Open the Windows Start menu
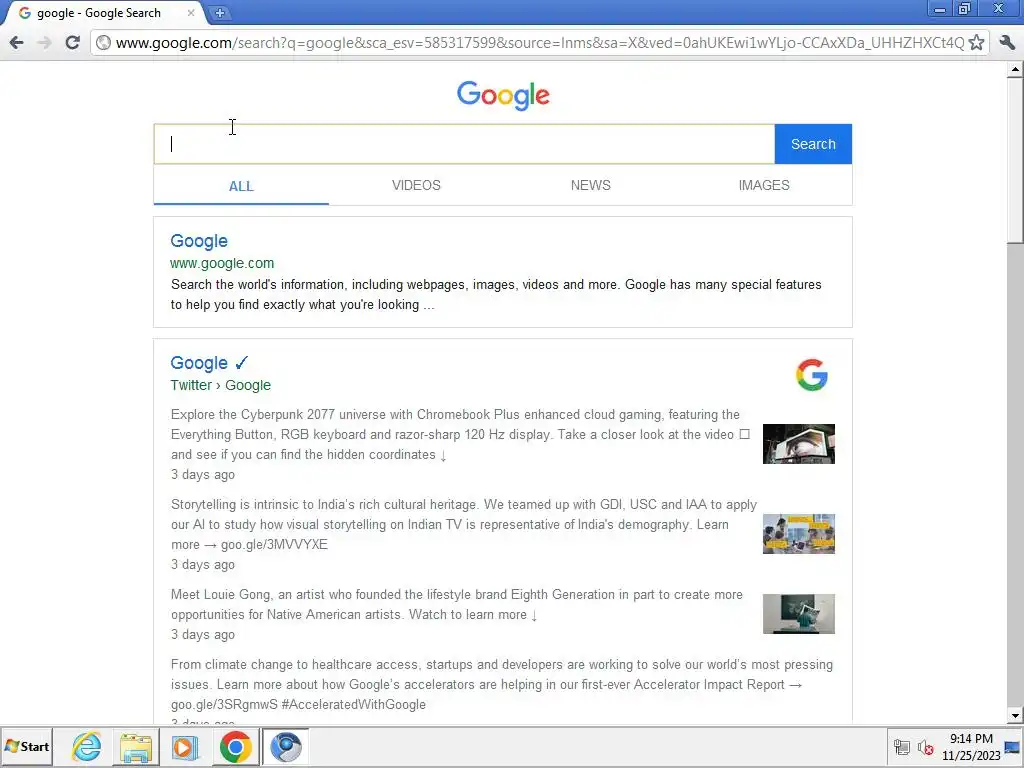Screen dimensions: 1024x768 pyautogui.click(x=27, y=746)
